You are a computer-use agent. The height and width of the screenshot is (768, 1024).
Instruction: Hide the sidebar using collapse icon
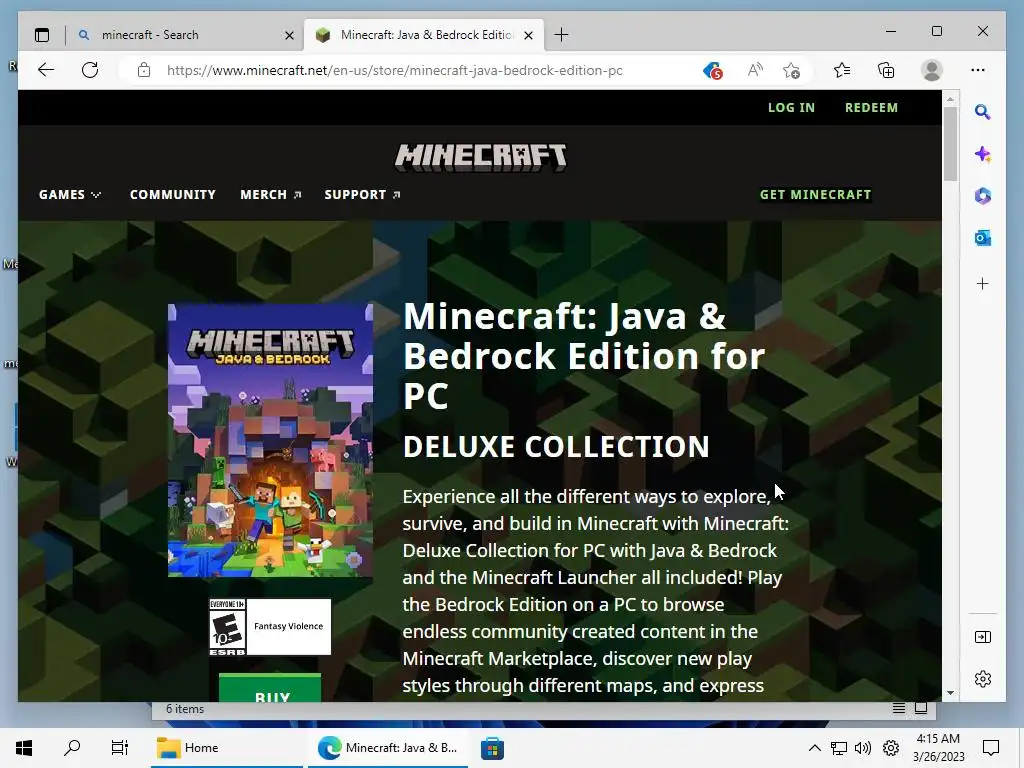[982, 637]
